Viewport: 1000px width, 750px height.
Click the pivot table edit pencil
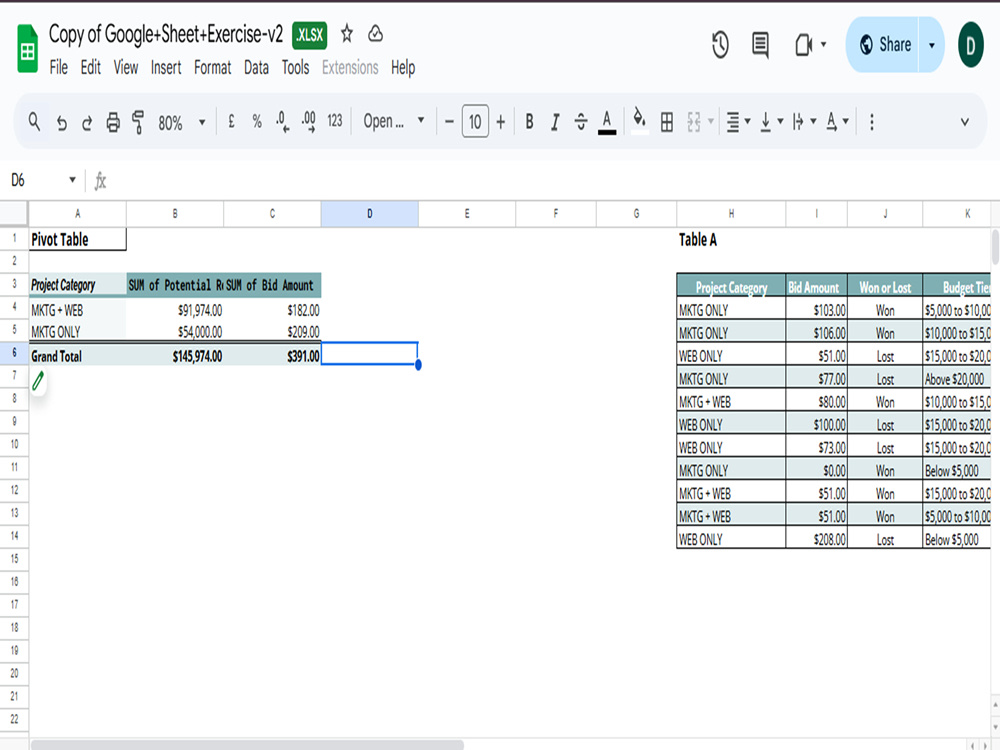[38, 381]
